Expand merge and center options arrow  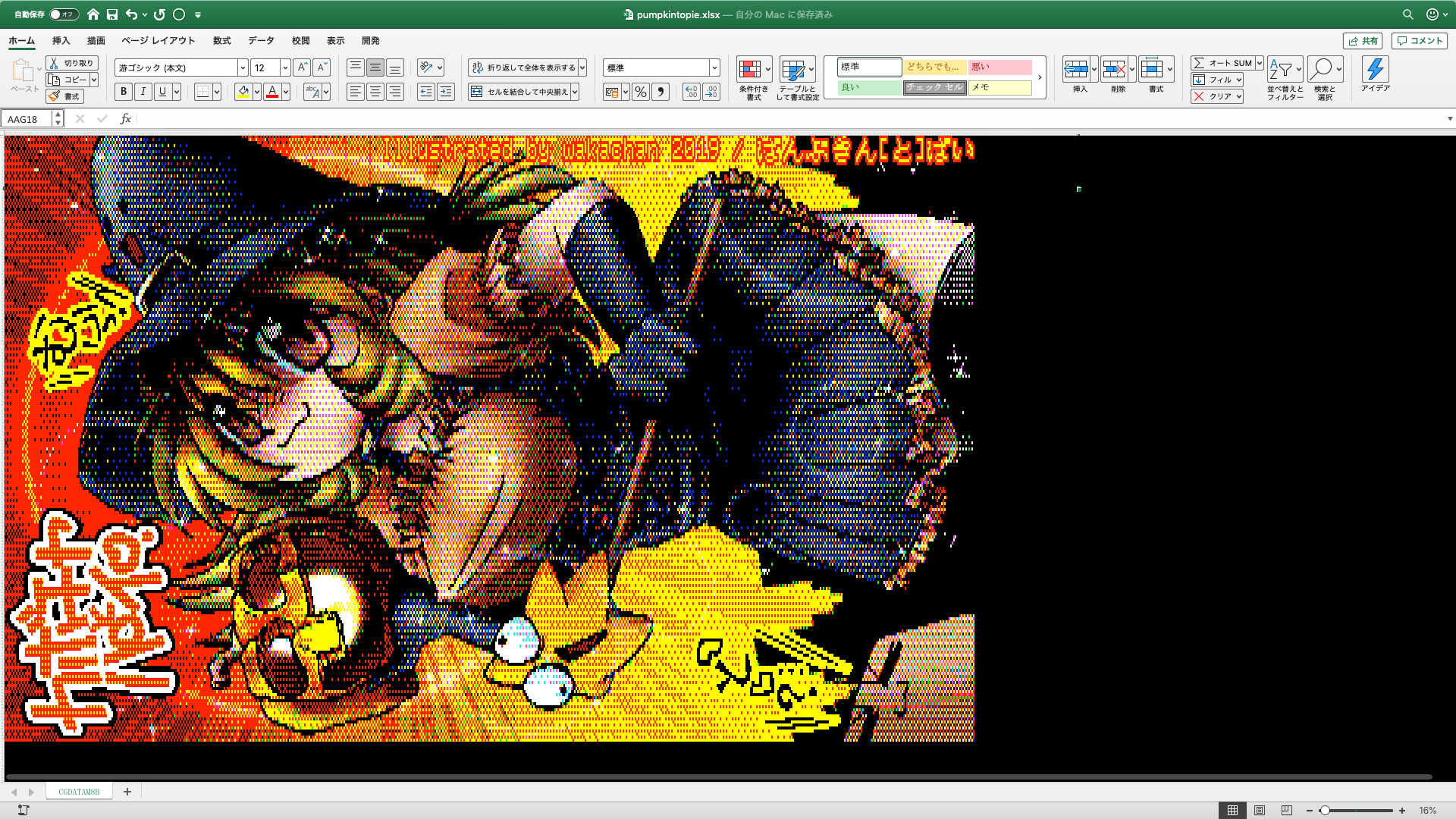(575, 92)
